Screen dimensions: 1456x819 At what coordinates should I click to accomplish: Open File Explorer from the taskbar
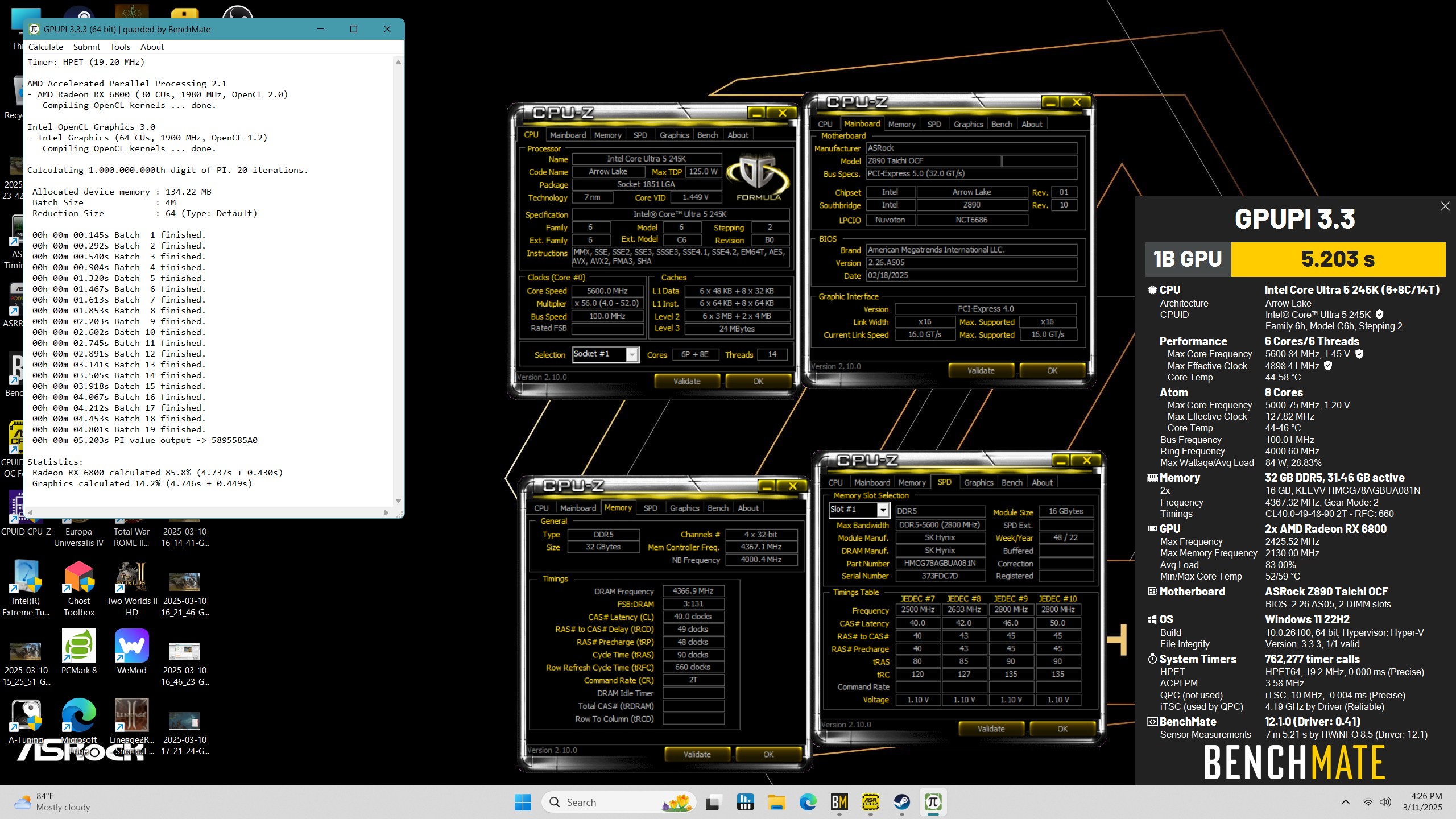click(776, 802)
